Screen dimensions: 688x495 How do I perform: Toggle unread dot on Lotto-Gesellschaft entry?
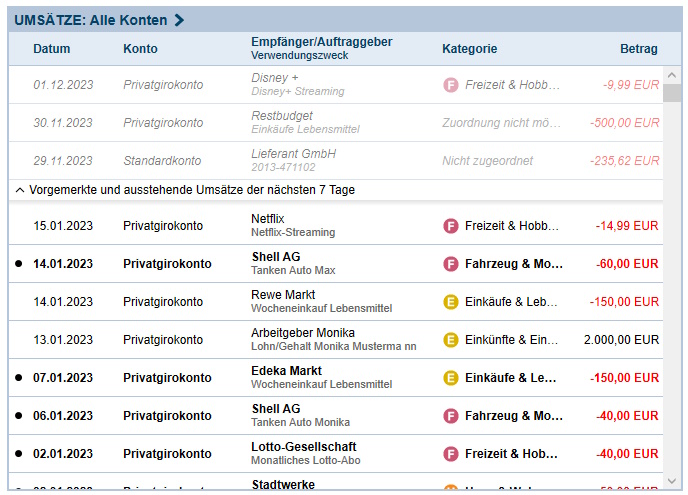18,454
